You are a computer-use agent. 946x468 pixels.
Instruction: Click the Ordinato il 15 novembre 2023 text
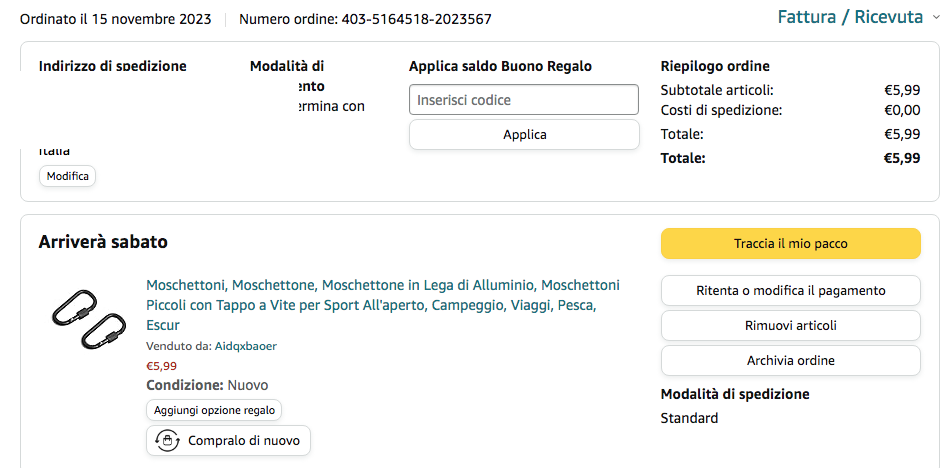click(x=118, y=19)
